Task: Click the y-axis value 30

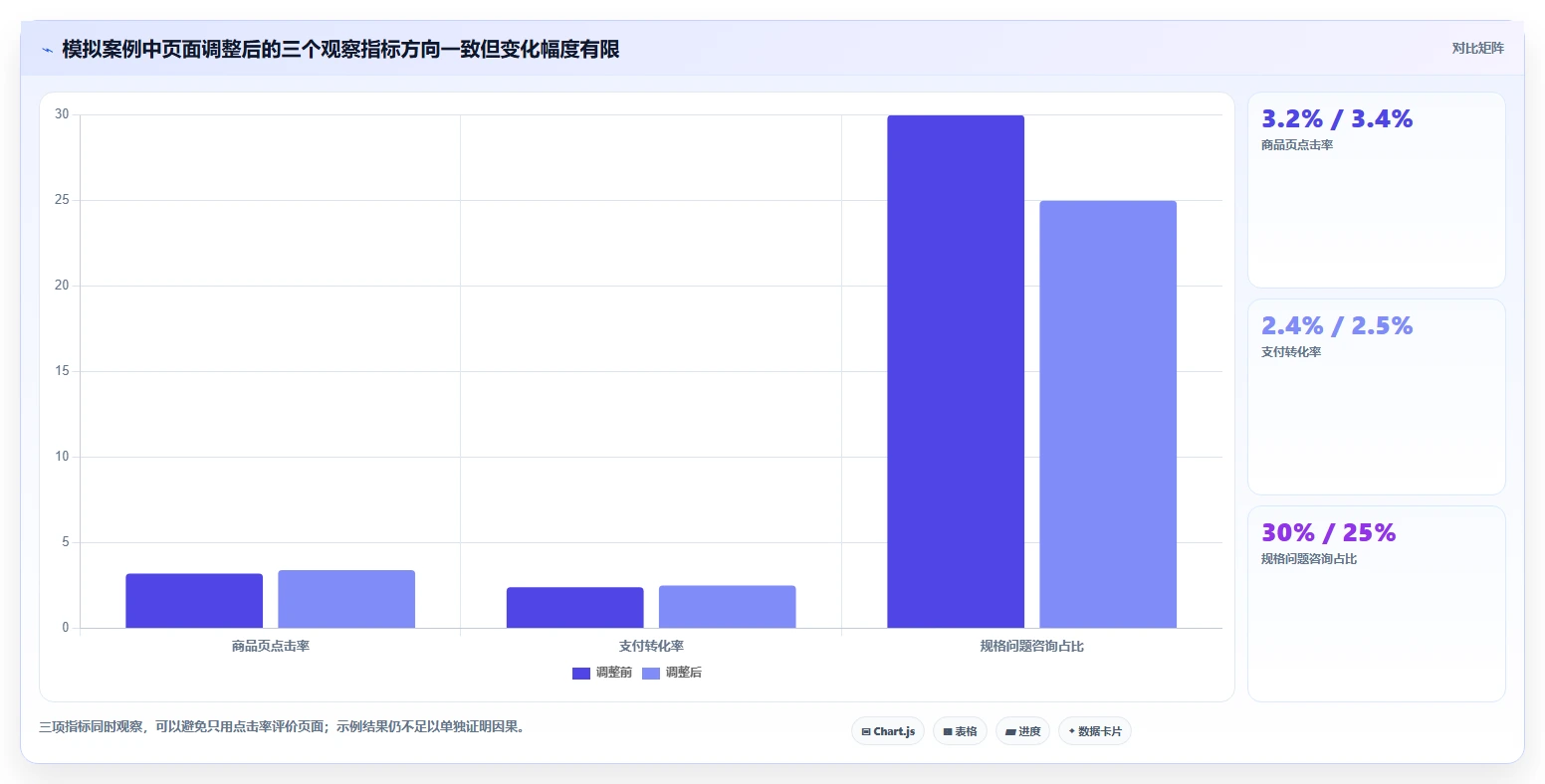Action: [x=63, y=114]
